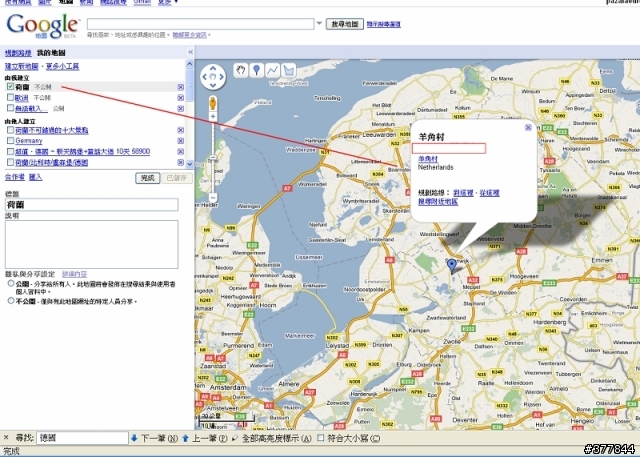Check the 荷蘭不可錯過的十大景點 checkbox
The width and height of the screenshot is (640, 457).
pos(11,130)
